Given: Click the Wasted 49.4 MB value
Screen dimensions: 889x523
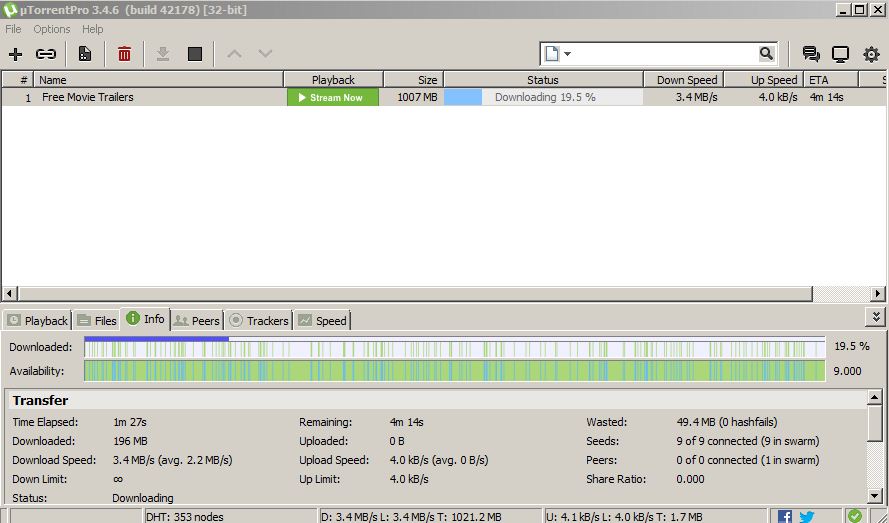Looking at the screenshot, I should pyautogui.click(x=727, y=422).
